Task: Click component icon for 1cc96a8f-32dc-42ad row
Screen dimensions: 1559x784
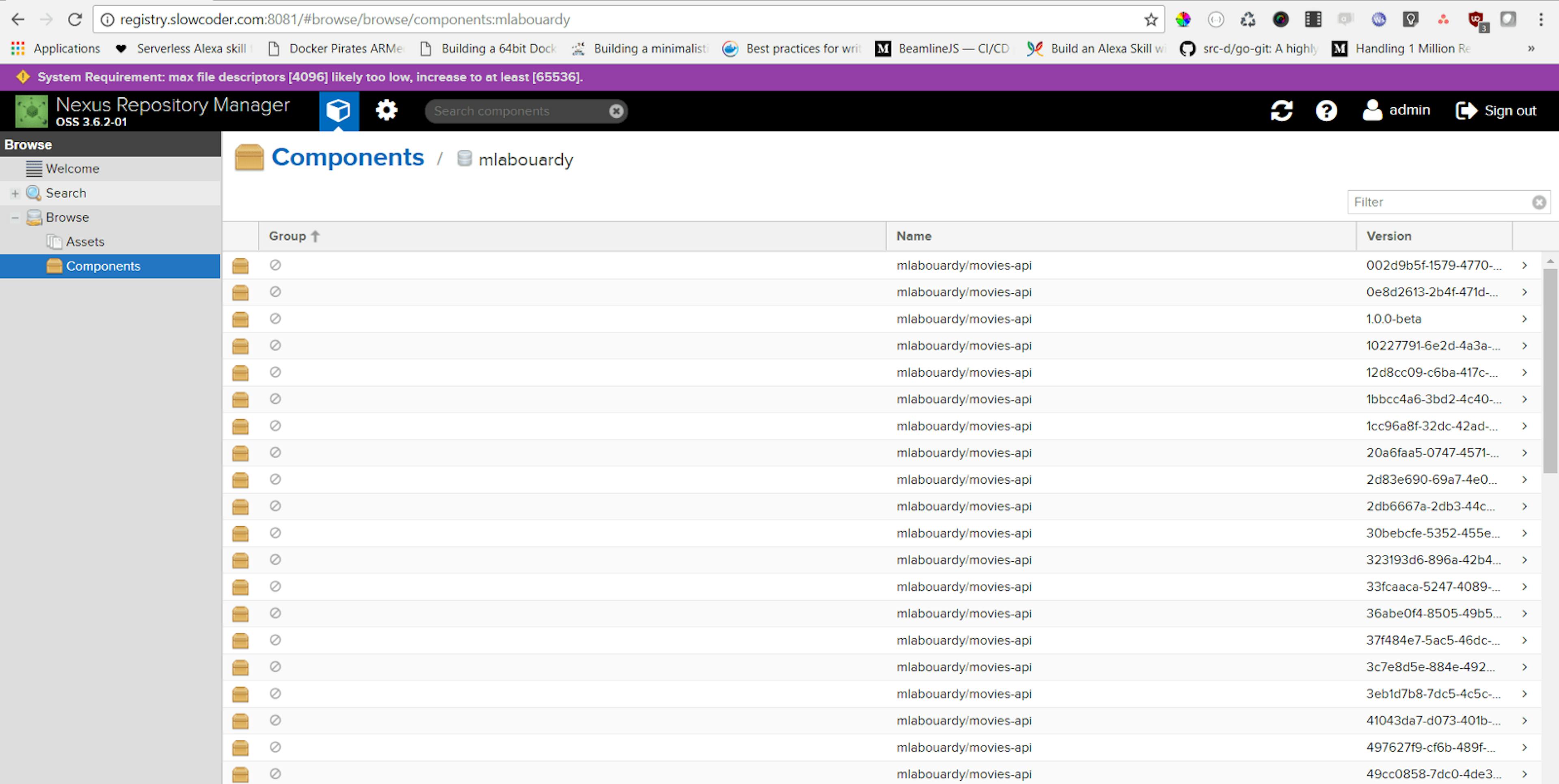Action: click(x=240, y=426)
